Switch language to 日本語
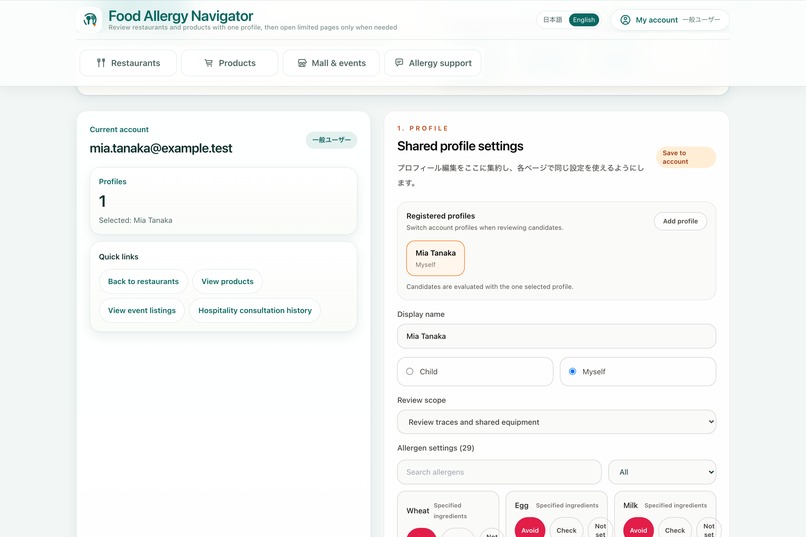Screen dimensions: 806x537 553,20
